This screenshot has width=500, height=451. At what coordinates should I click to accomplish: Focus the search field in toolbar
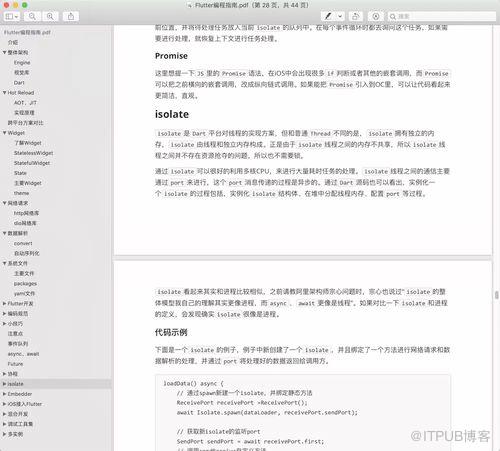(442, 16)
